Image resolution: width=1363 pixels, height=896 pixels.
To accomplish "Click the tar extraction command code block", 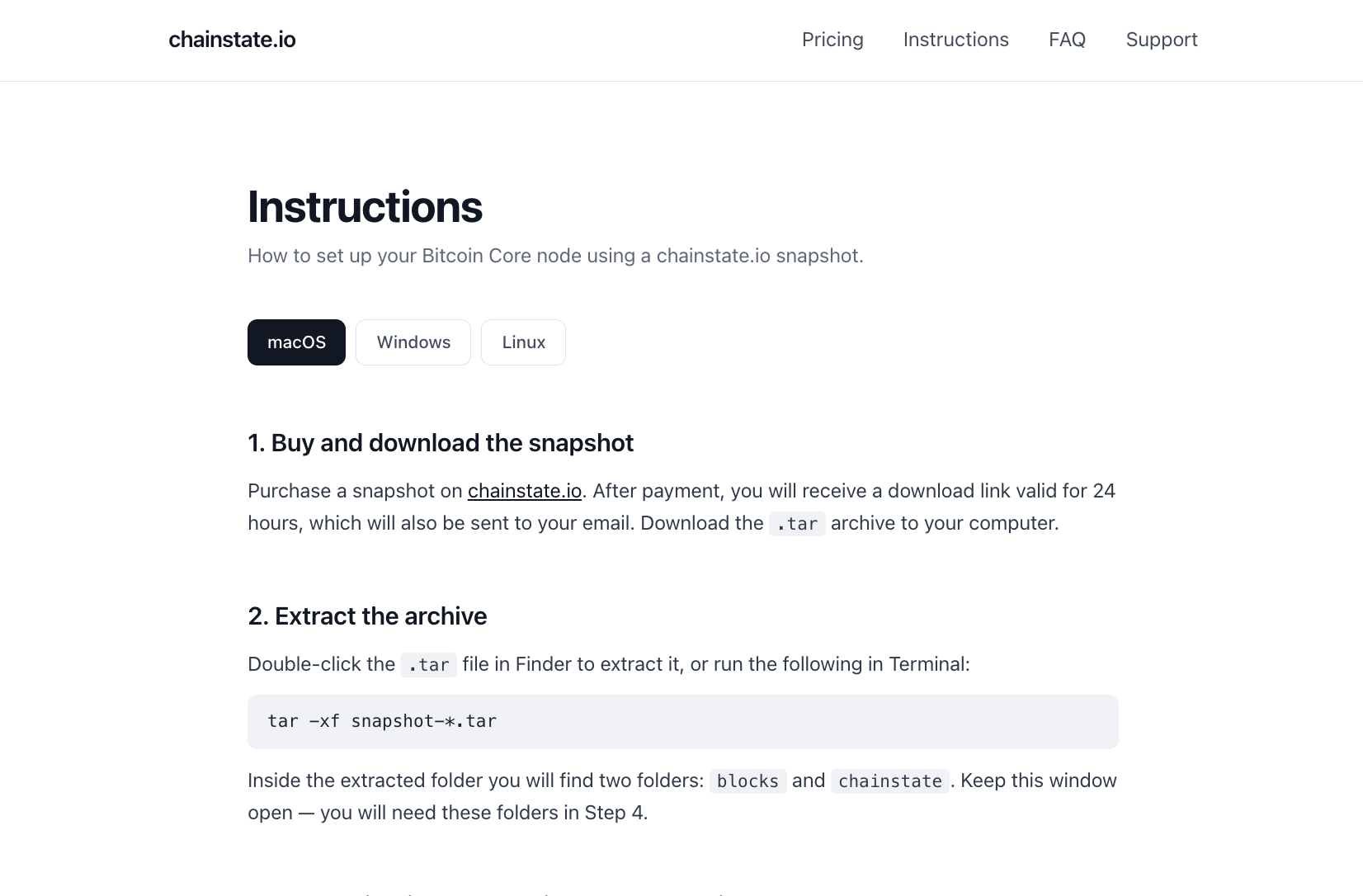I will [682, 721].
